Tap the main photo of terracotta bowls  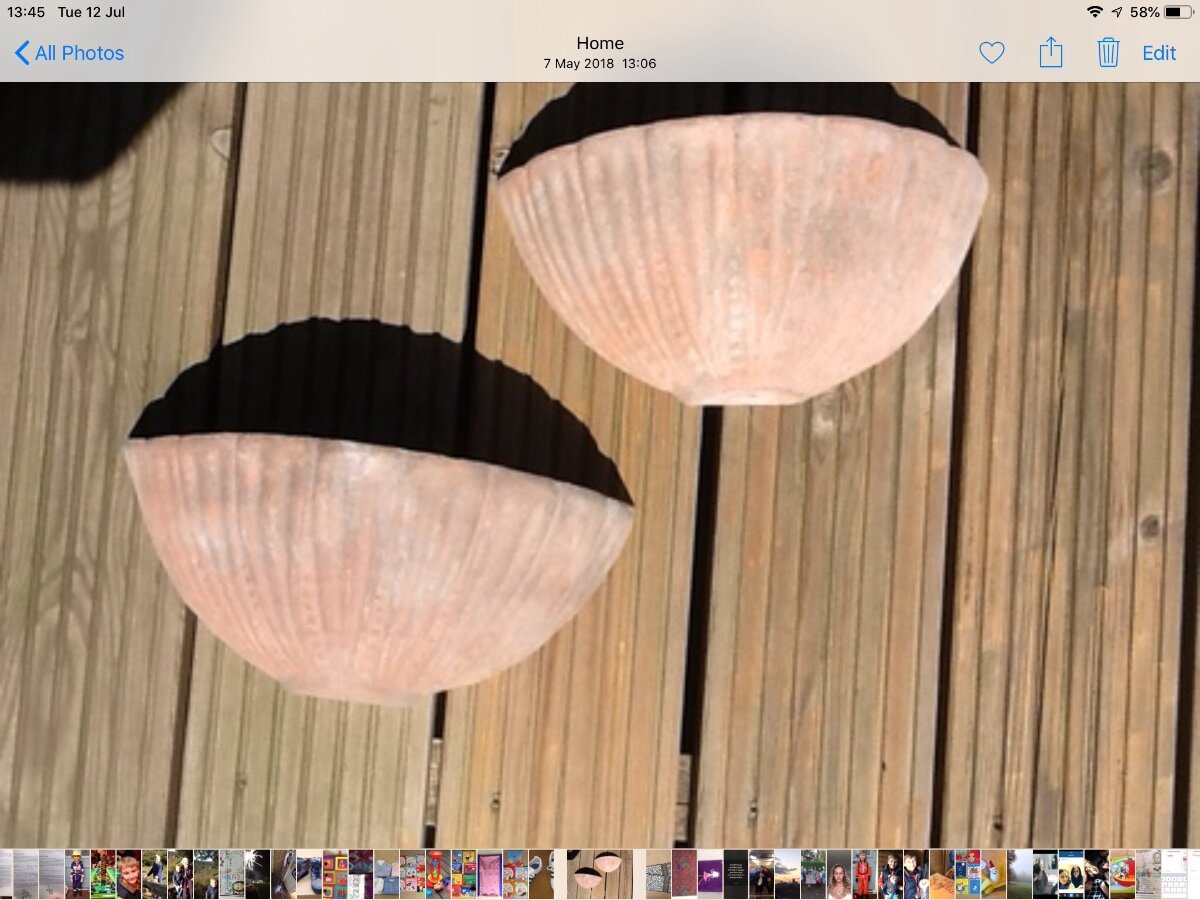(x=600, y=465)
